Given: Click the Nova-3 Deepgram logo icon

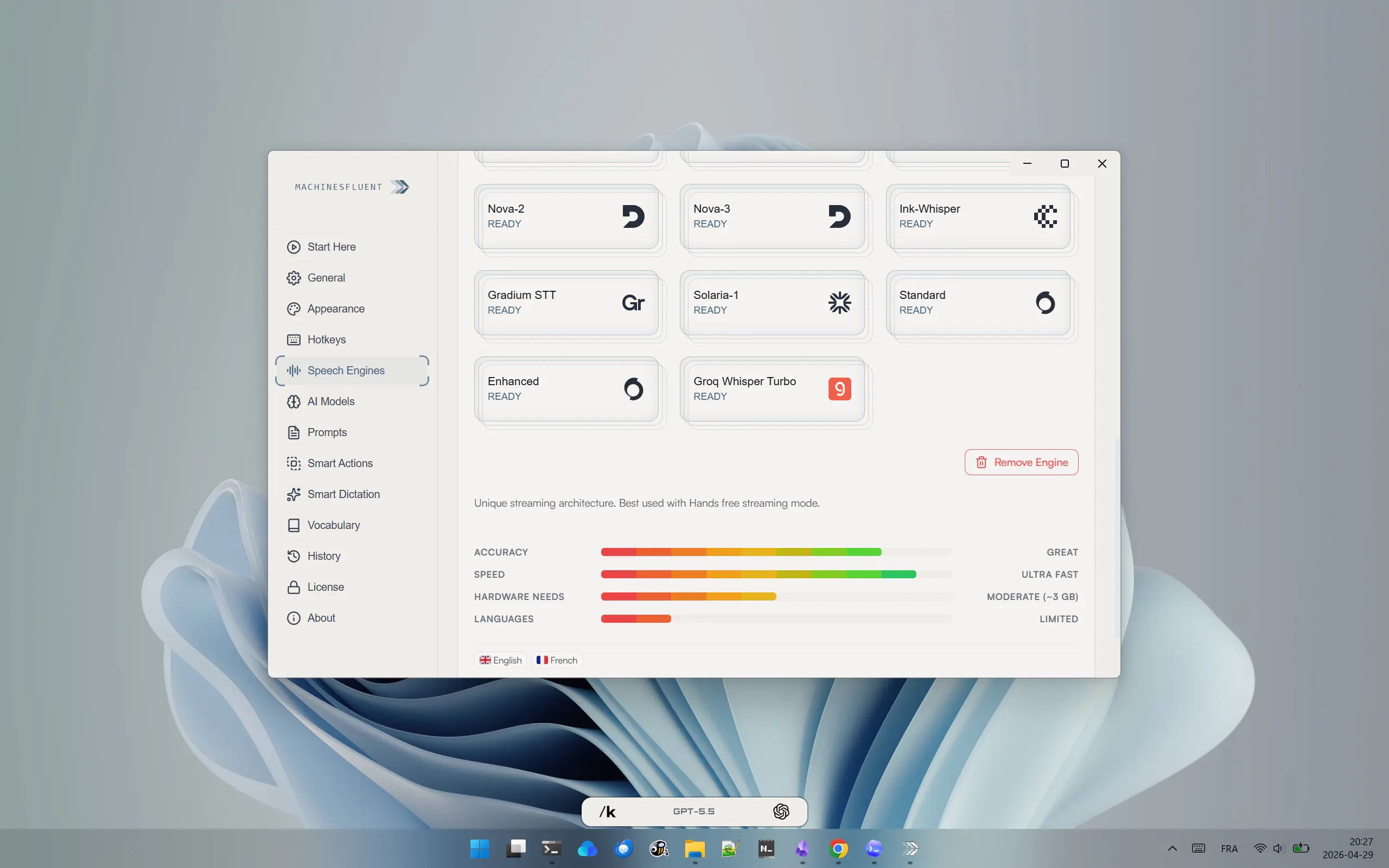Looking at the screenshot, I should (839, 216).
